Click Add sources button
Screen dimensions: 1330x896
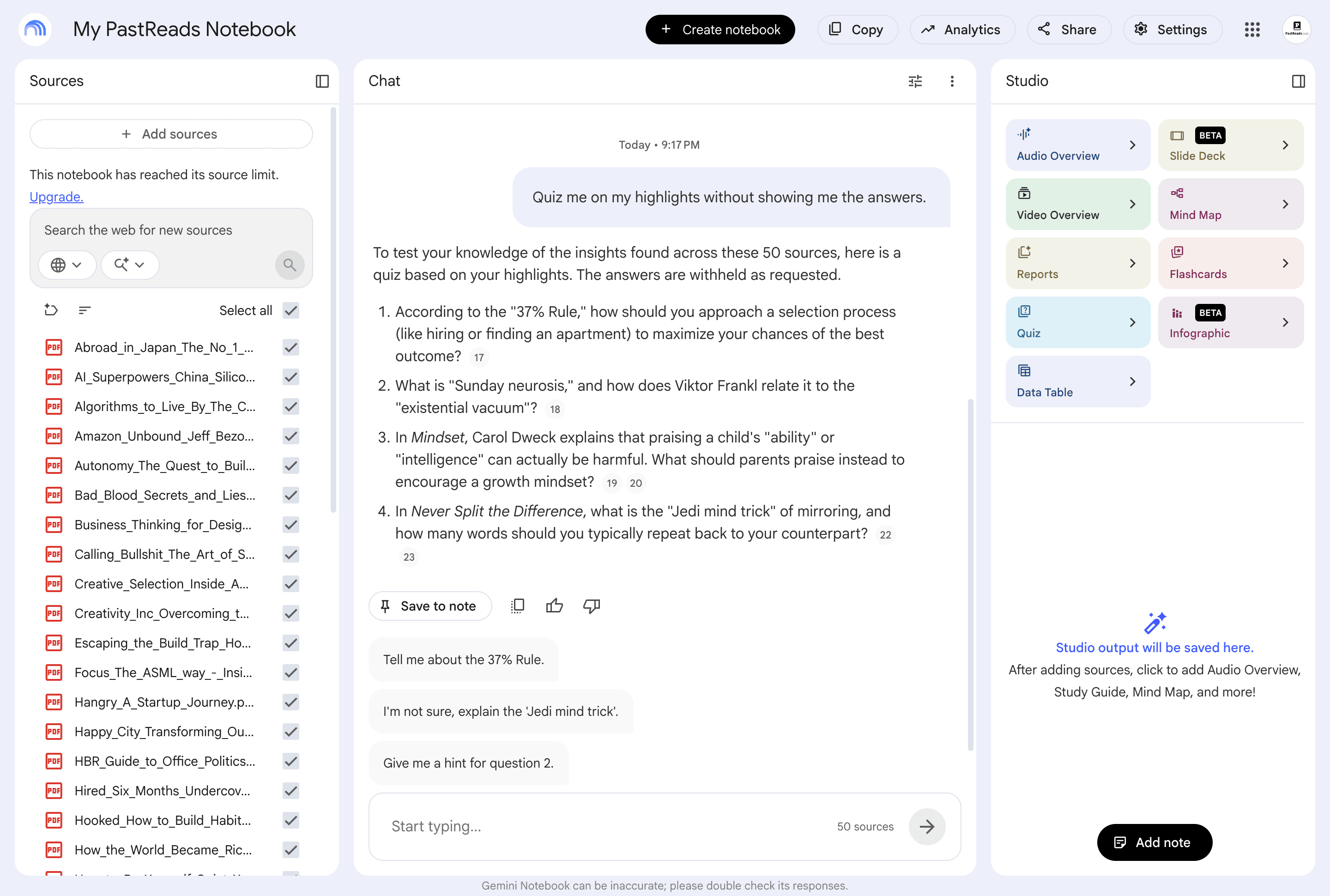click(x=171, y=134)
